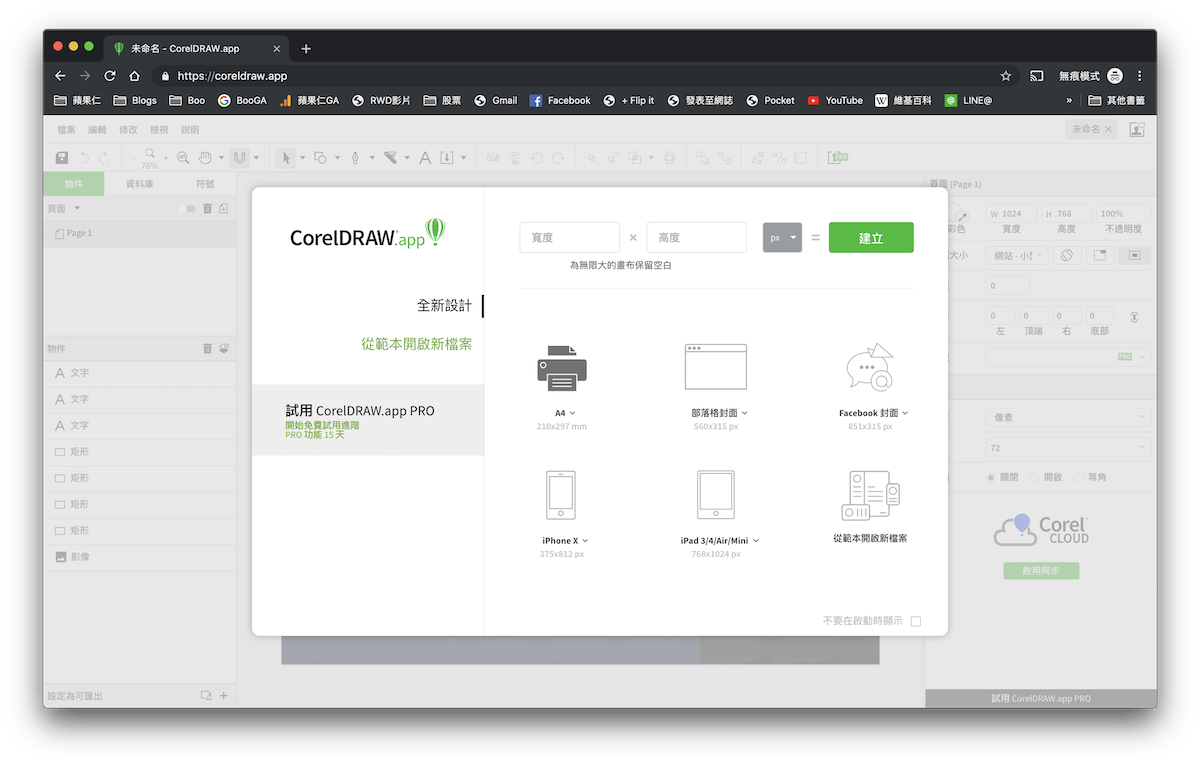Open the 修改 menu

click(x=128, y=129)
